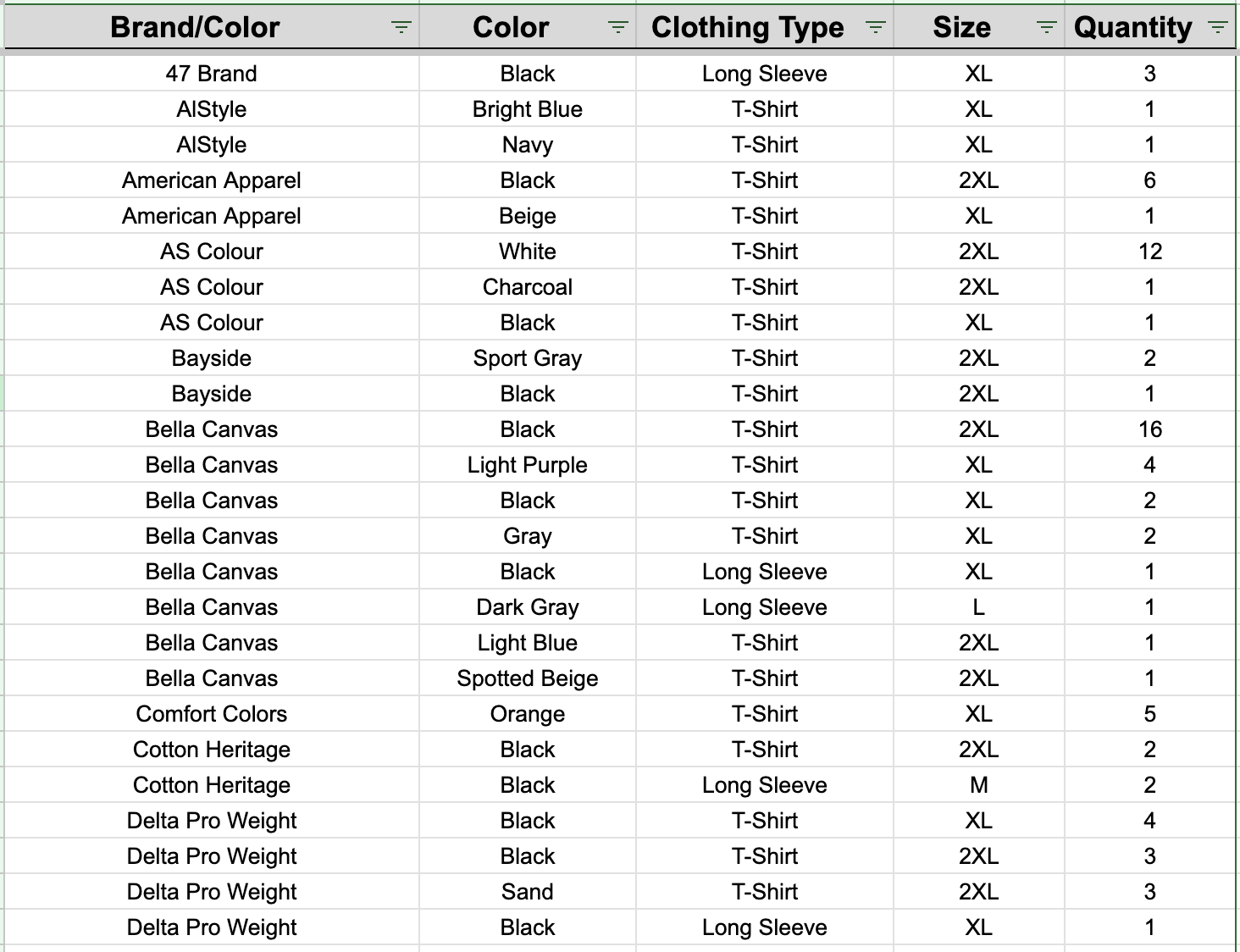Select the 47 Brand cell

click(x=212, y=74)
